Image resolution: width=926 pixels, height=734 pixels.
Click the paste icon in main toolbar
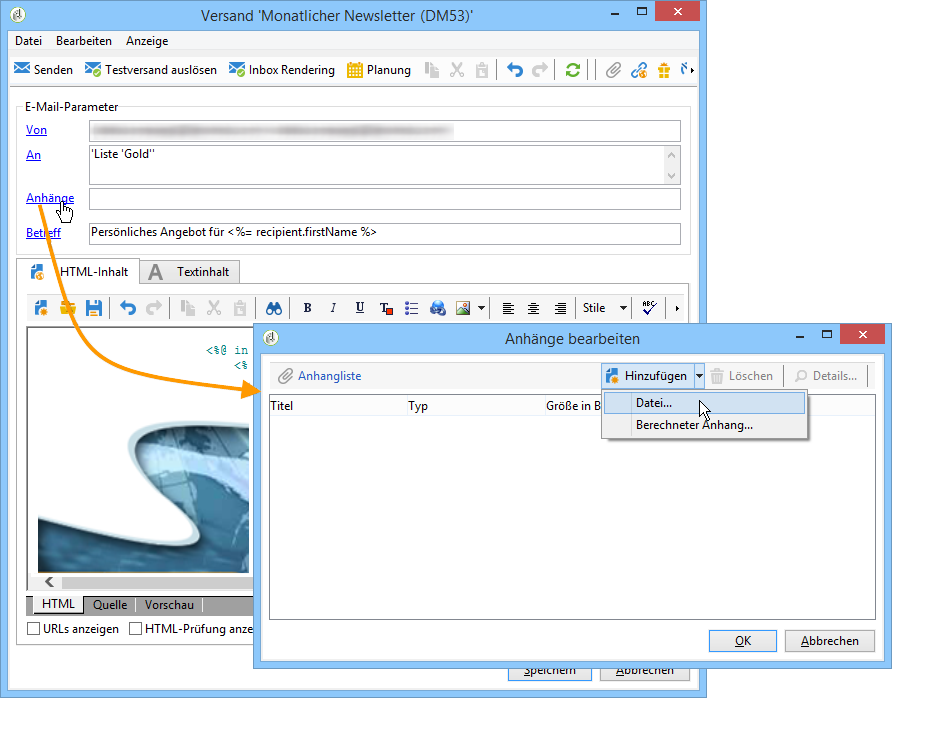(x=482, y=70)
